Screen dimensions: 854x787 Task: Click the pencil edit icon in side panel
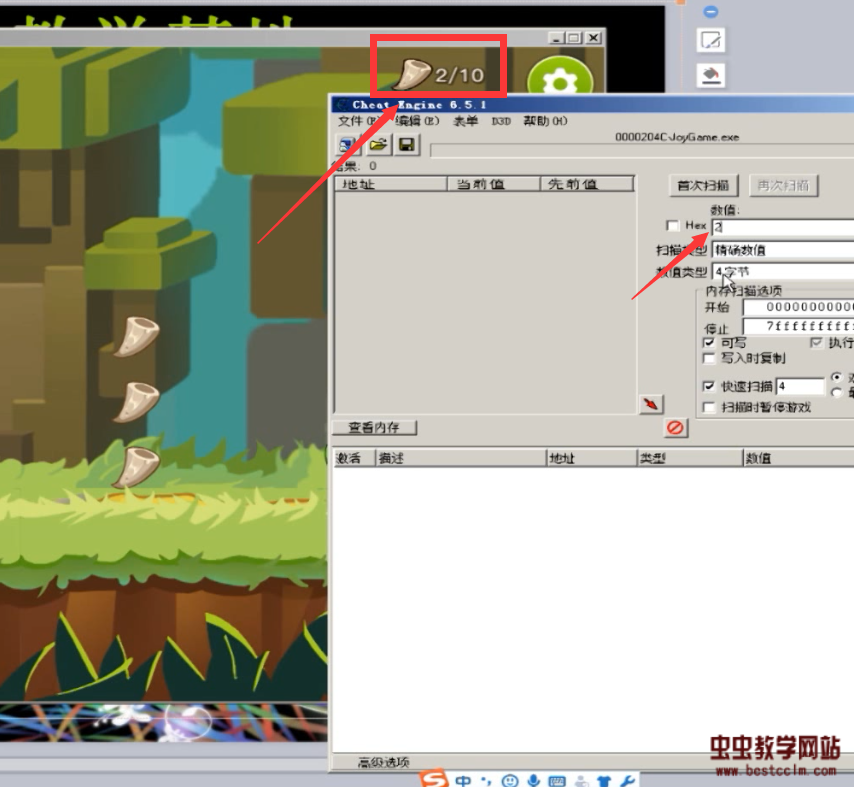(x=711, y=40)
